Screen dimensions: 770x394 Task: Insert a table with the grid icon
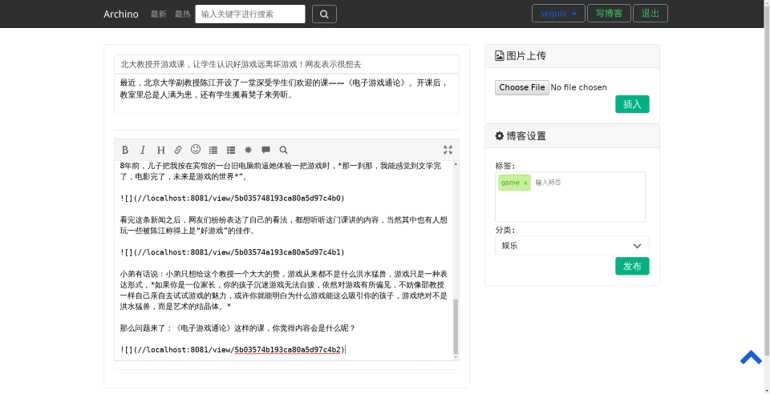tap(213, 150)
